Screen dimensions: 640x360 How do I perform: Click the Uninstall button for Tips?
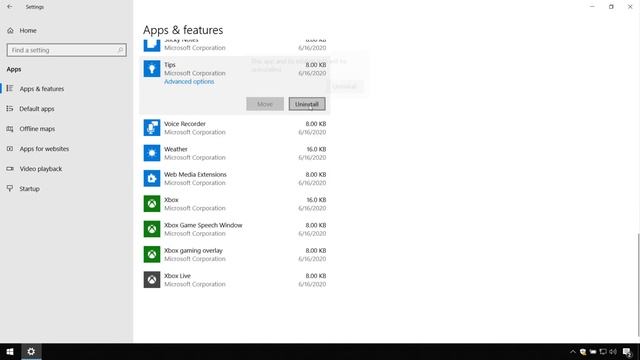click(x=307, y=104)
